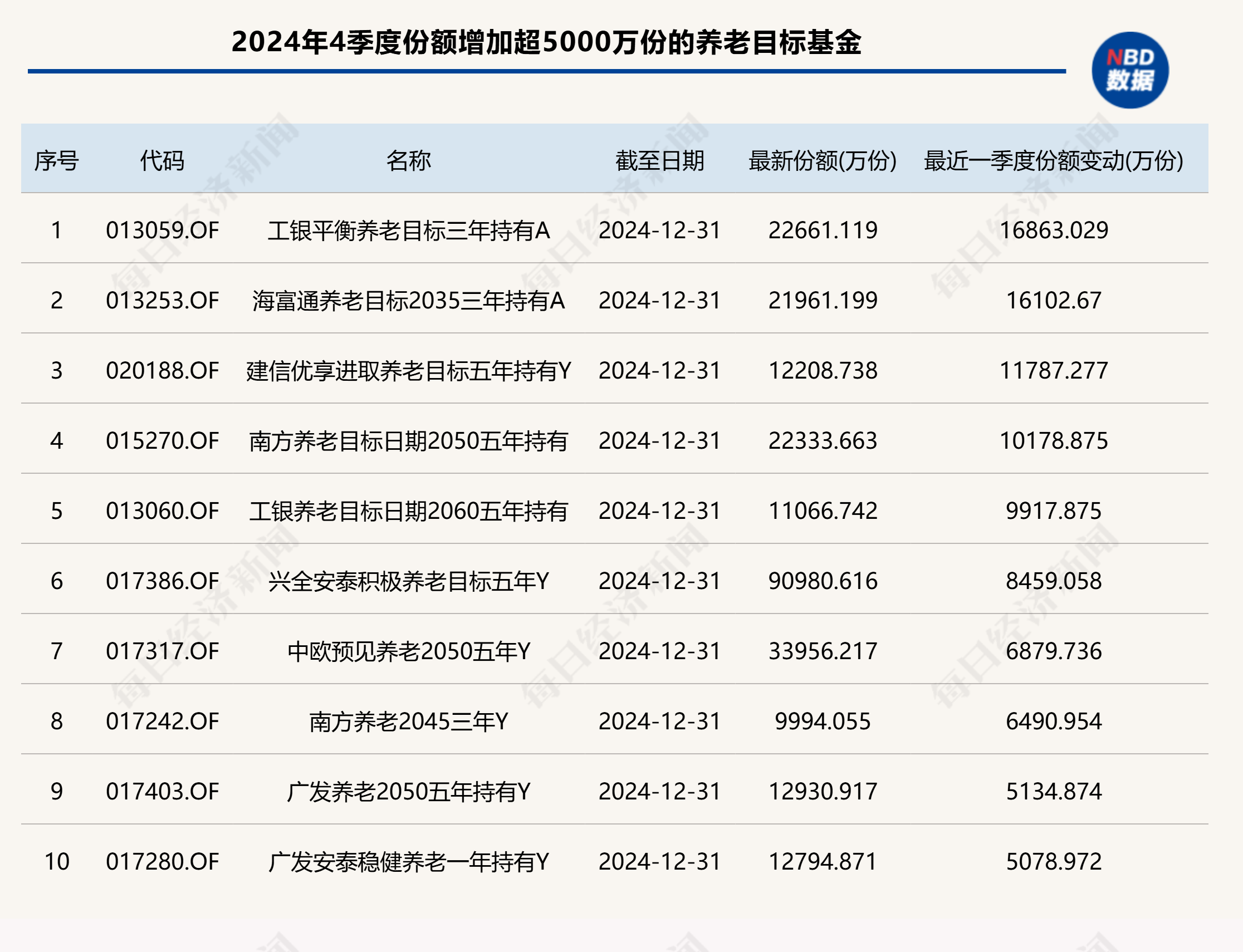Click the NBD数据 round logo
This screenshot has height=952, width=1243.
pyautogui.click(x=1129, y=70)
